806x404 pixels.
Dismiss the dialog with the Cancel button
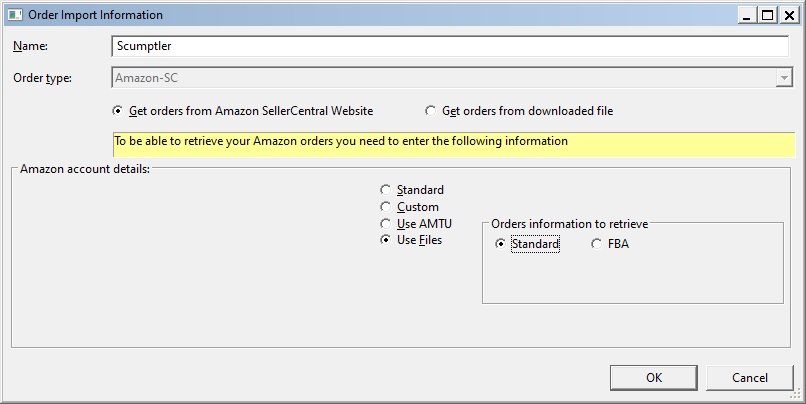pos(750,378)
